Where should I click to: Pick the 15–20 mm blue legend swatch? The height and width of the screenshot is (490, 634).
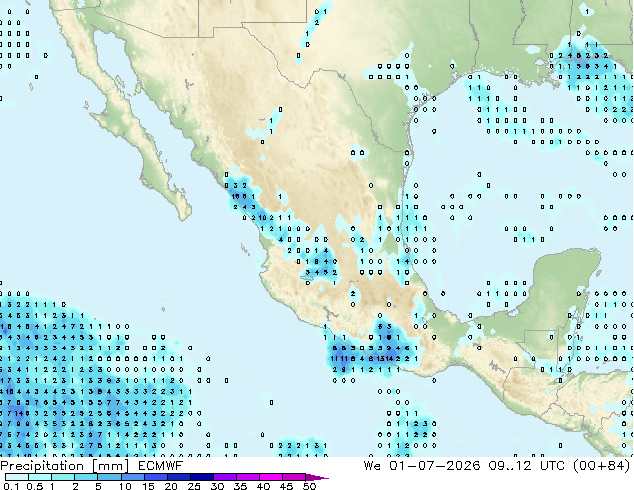[155, 477]
